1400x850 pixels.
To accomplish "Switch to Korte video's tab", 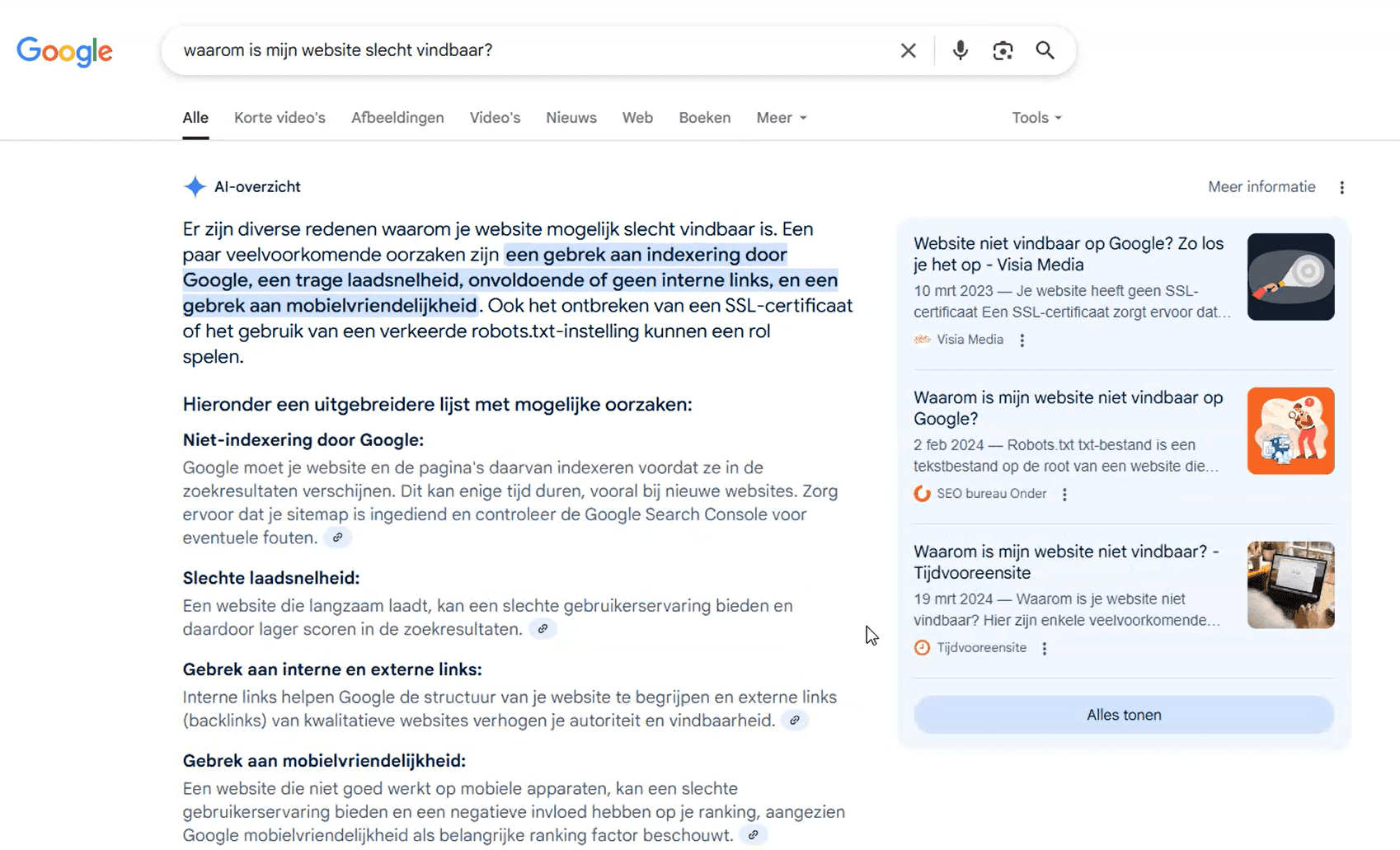I will pyautogui.click(x=280, y=118).
